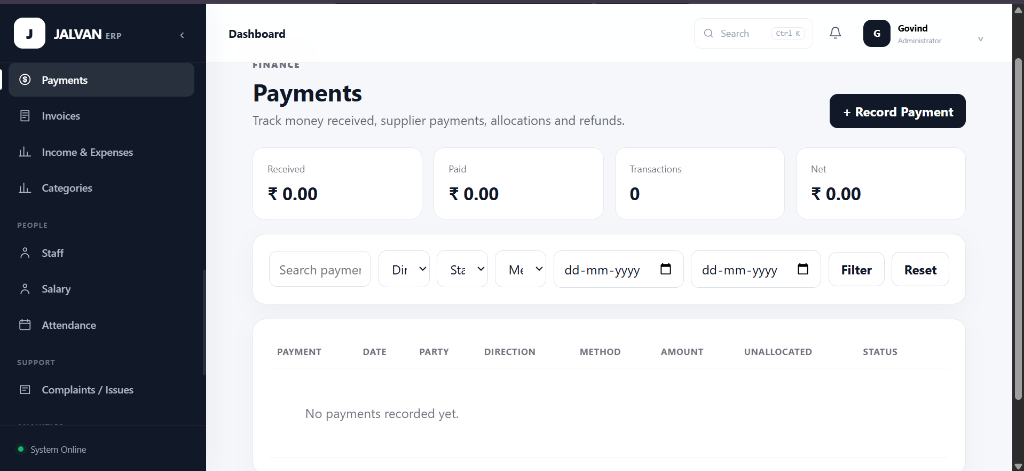Screen dimensions: 1024x471
Task: Open Payments in the sidebar
Action: (x=101, y=80)
